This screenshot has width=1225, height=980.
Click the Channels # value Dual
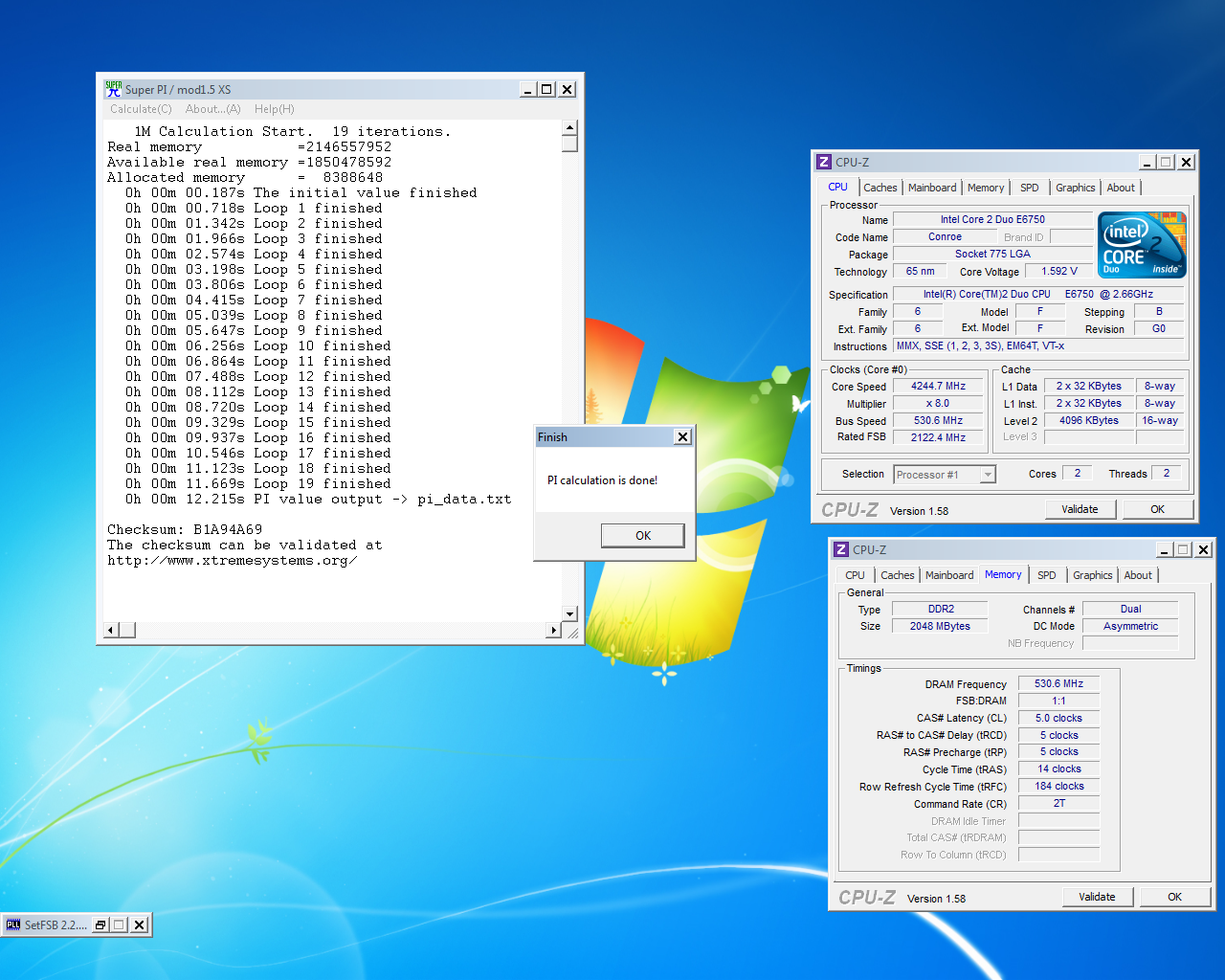pyautogui.click(x=1130, y=609)
